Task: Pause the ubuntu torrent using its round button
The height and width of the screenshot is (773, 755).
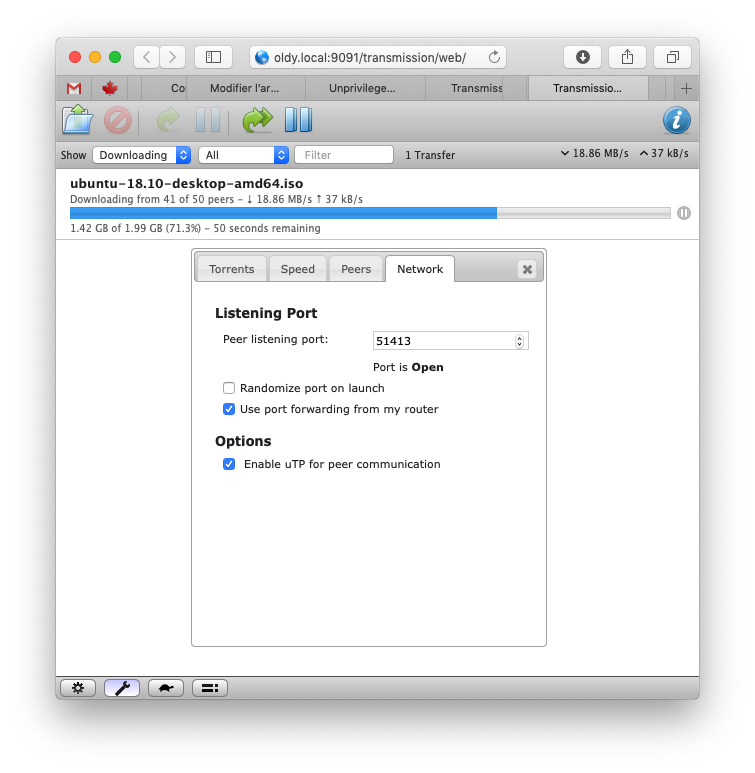Action: coord(683,213)
